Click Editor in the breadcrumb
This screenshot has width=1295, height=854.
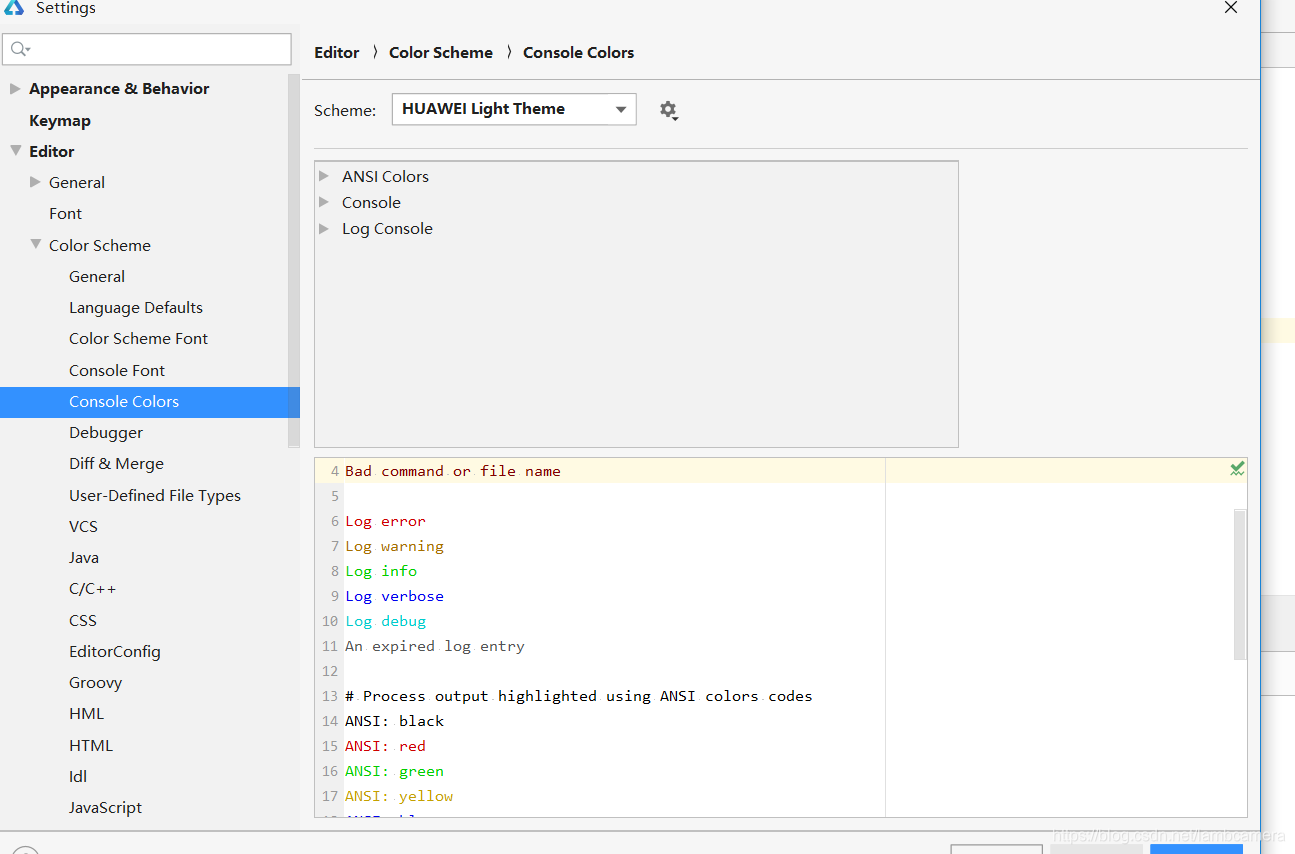[336, 52]
